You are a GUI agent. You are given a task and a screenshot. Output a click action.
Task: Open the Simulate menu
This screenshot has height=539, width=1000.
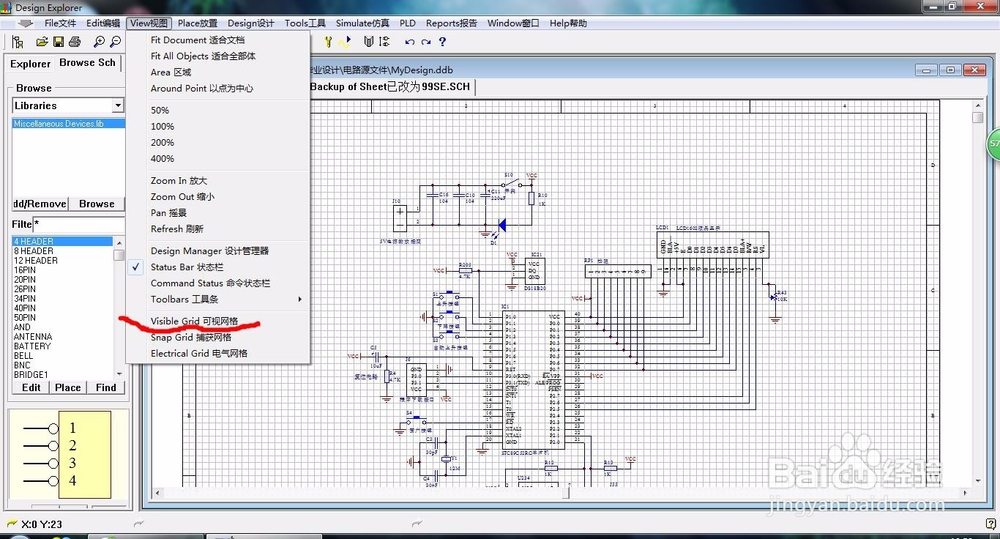(x=362, y=24)
